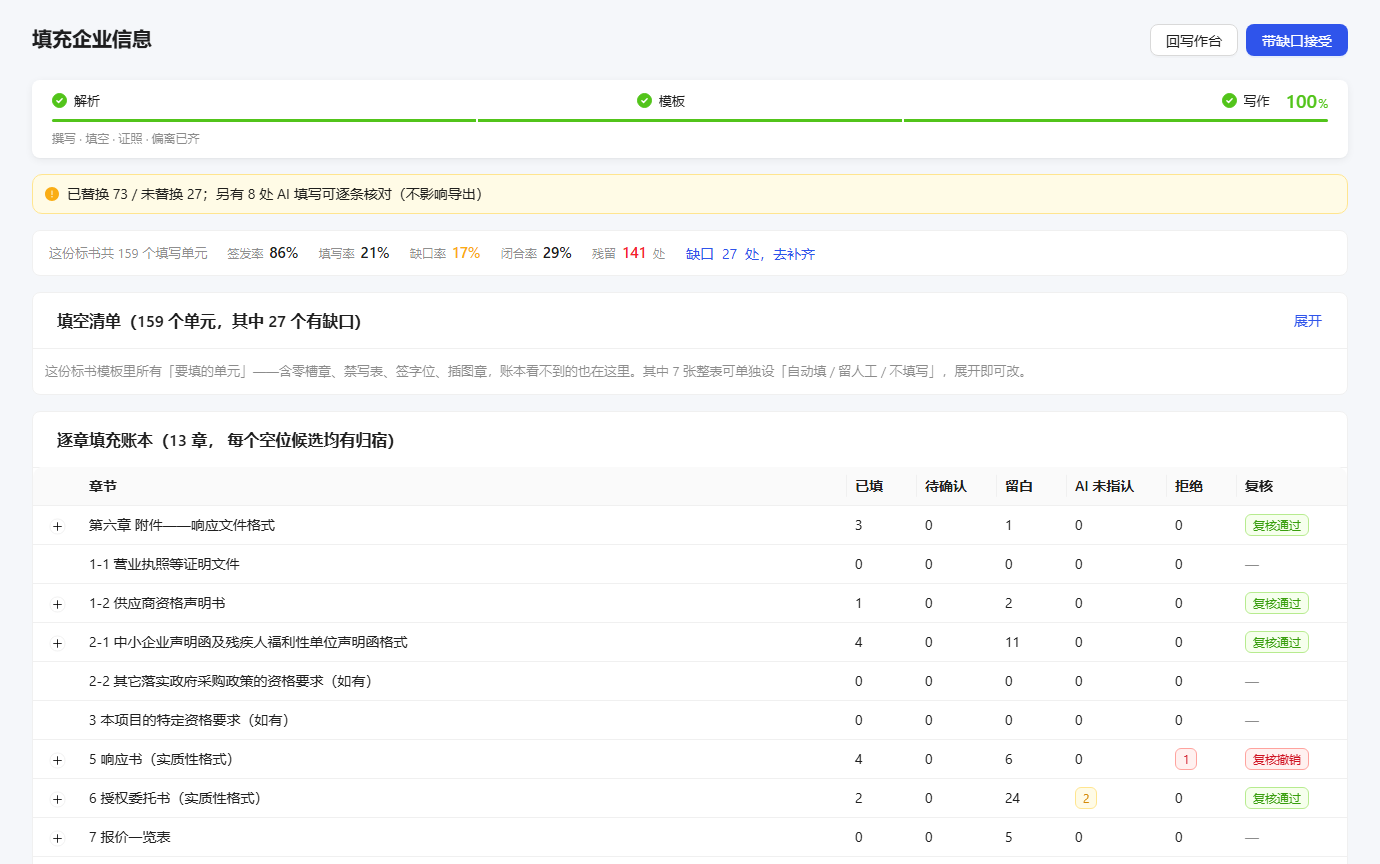
Task: Open the 缺口 27 处，去补齐 link
Action: 750,254
